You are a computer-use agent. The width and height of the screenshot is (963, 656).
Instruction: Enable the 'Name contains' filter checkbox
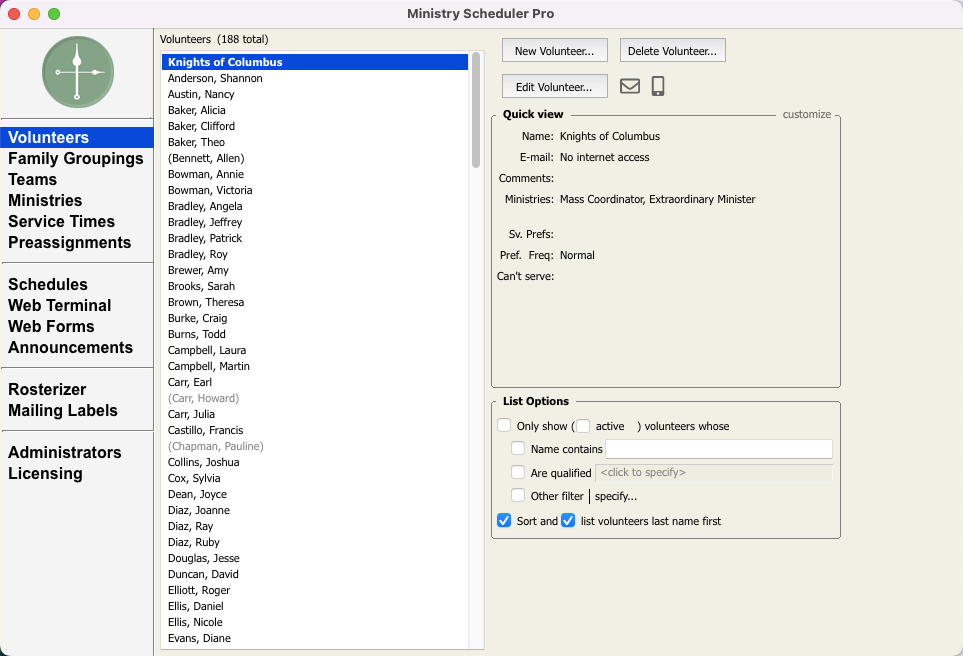518,448
